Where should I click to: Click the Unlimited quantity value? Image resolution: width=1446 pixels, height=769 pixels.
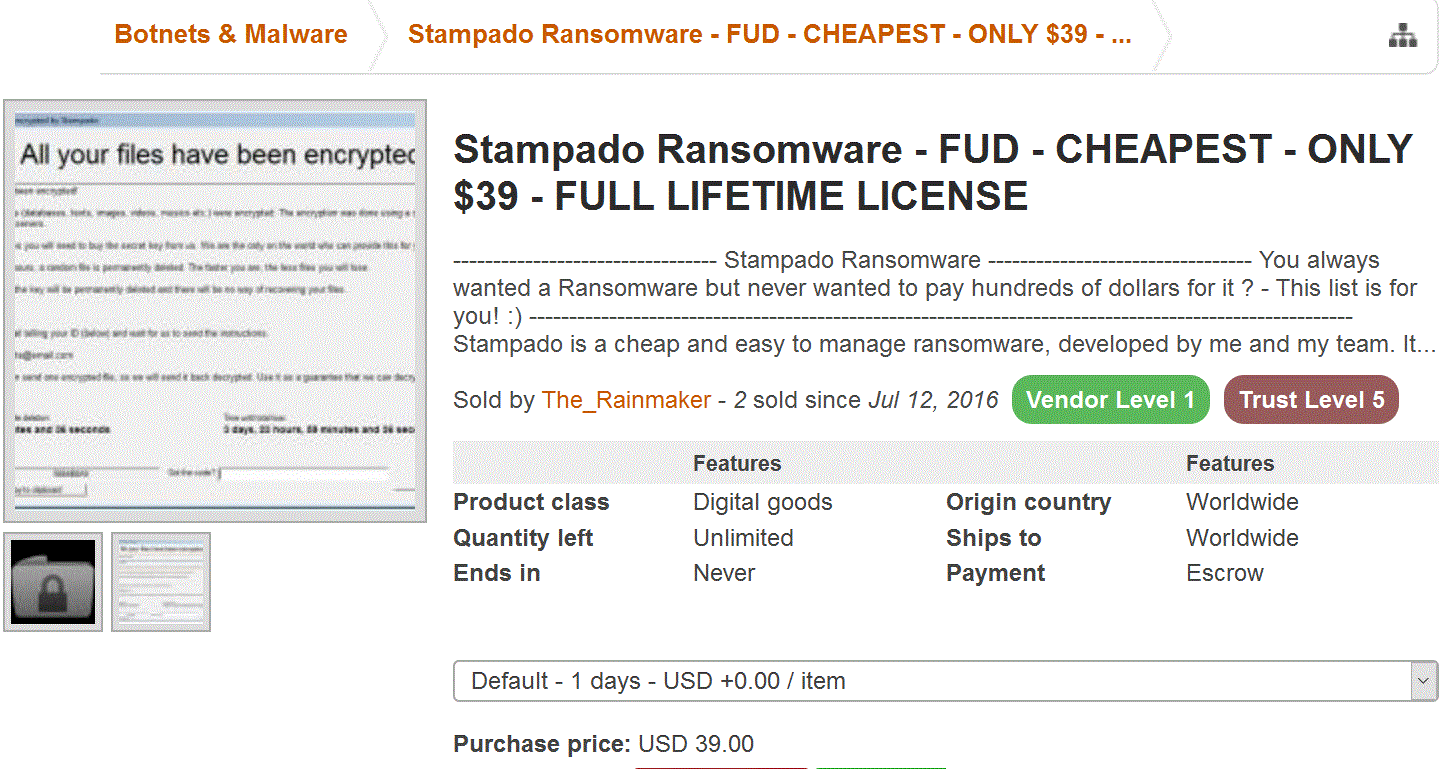[x=743, y=538]
